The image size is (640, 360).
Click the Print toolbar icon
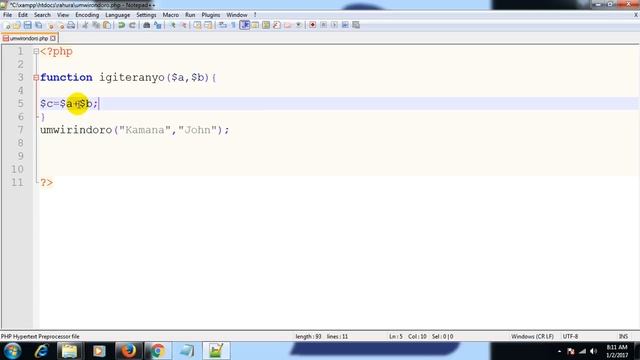click(x=71, y=25)
